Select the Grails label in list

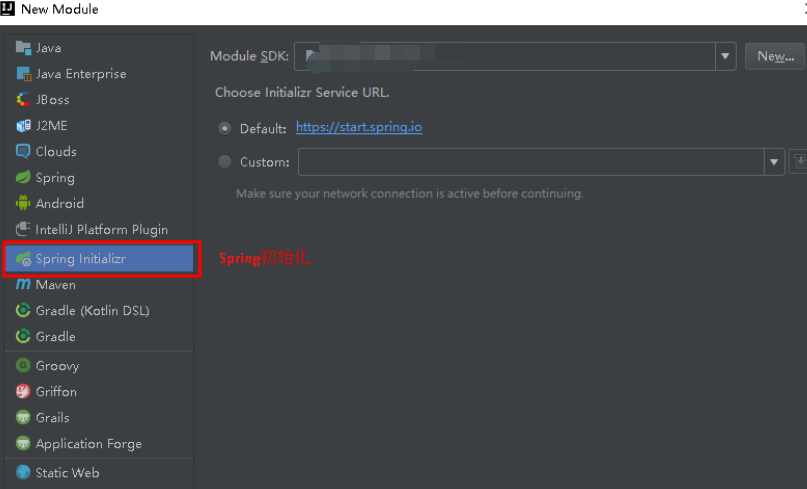tap(52, 417)
